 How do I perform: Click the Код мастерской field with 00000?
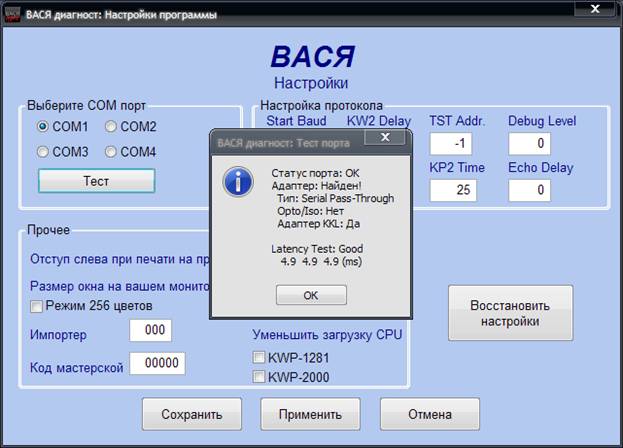point(157,363)
